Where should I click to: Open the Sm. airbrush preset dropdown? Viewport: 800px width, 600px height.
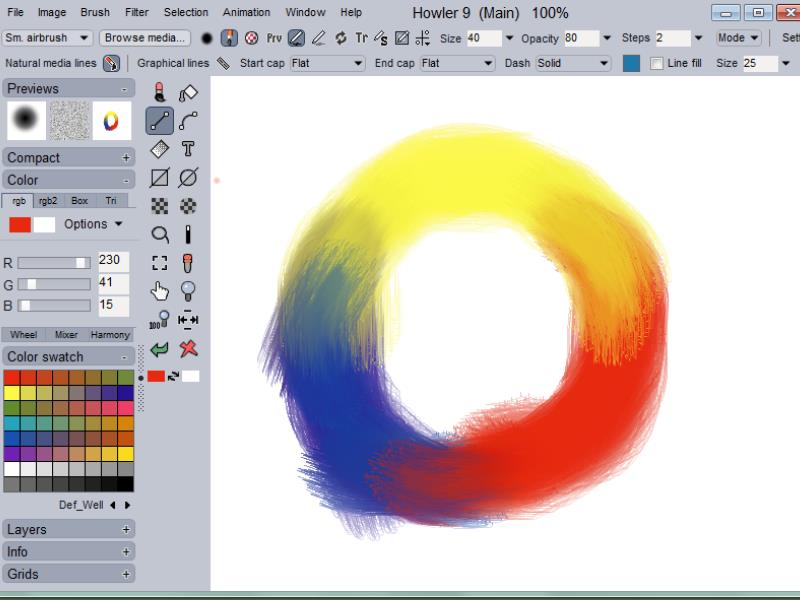[x=46, y=38]
